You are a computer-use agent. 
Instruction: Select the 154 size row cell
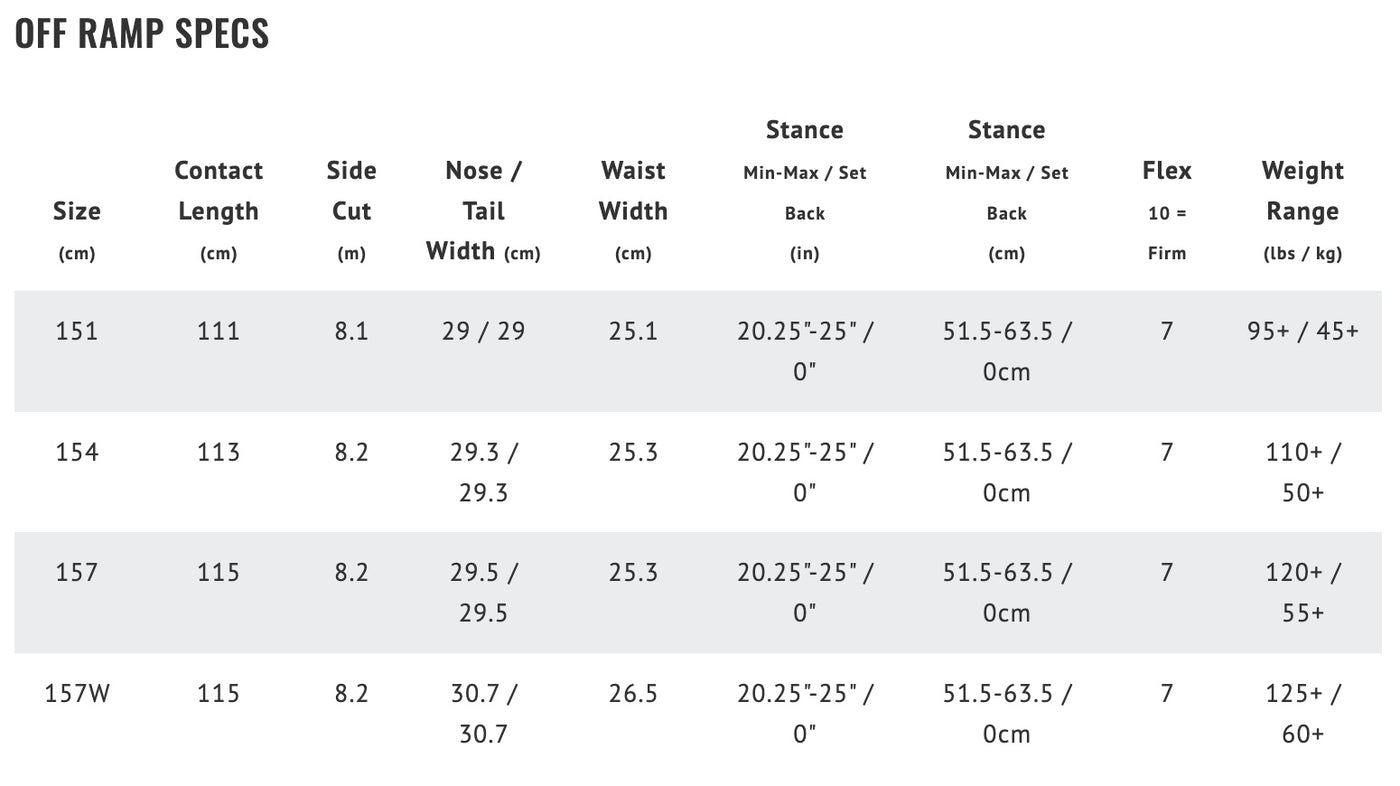point(77,452)
